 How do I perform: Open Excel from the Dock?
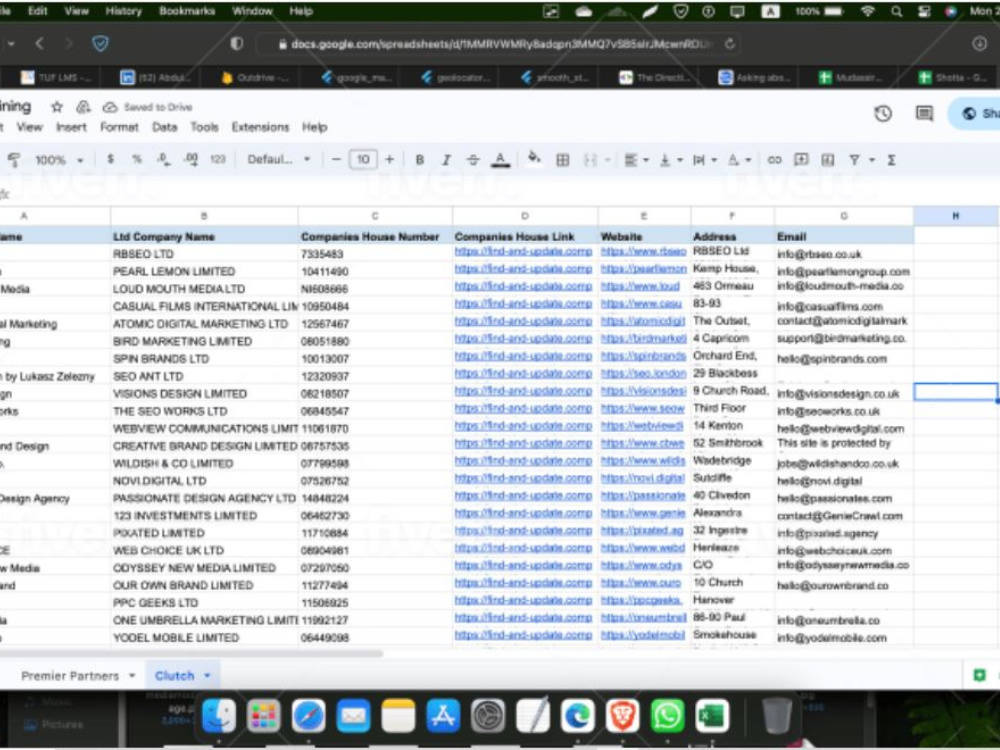coord(712,716)
